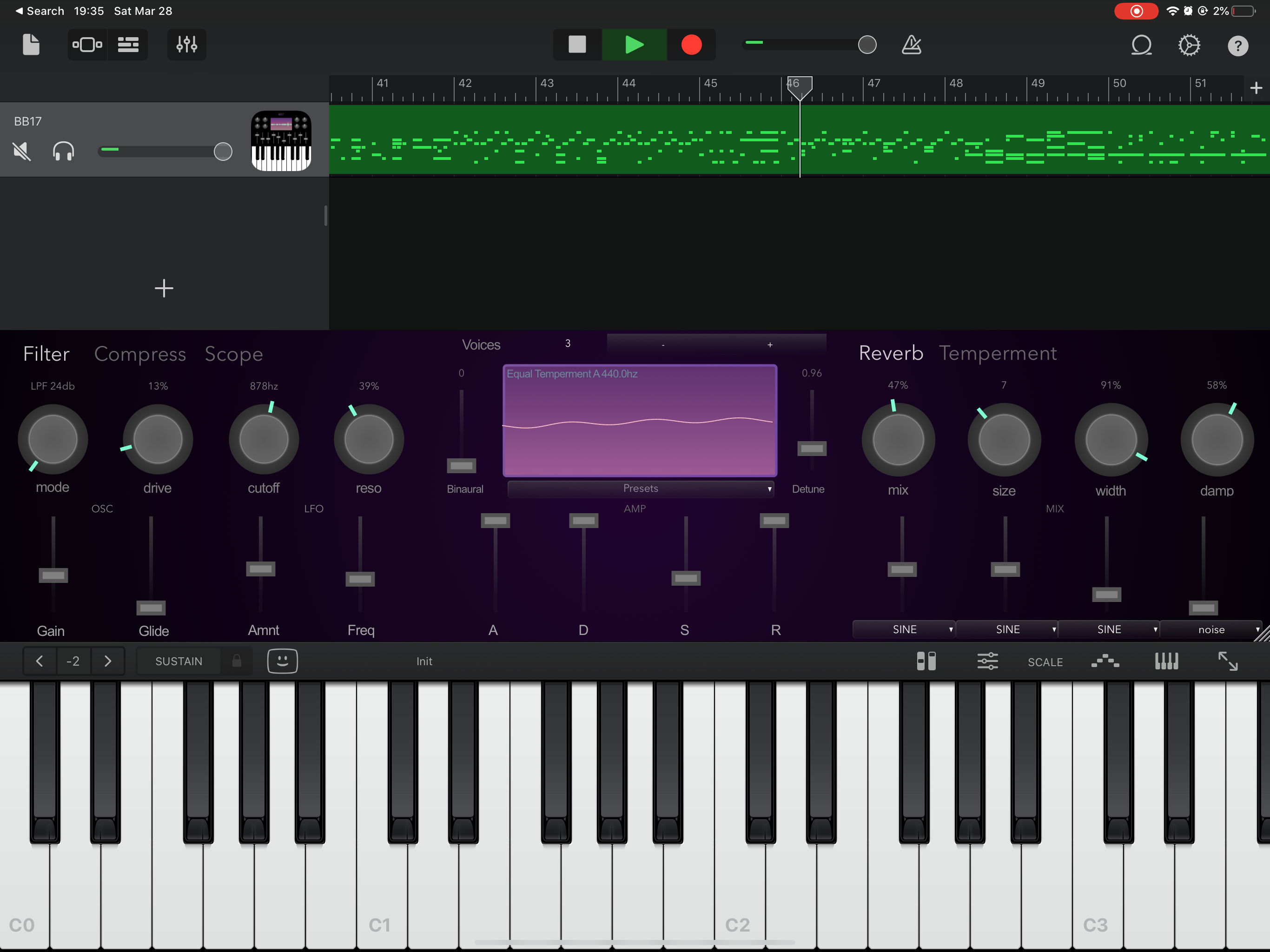The image size is (1270, 952).
Task: Click the reverb damp knob
Action: click(x=1217, y=440)
